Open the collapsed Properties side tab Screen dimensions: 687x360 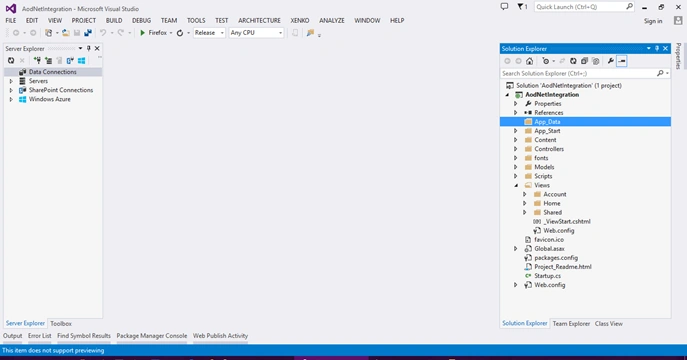tap(678, 56)
